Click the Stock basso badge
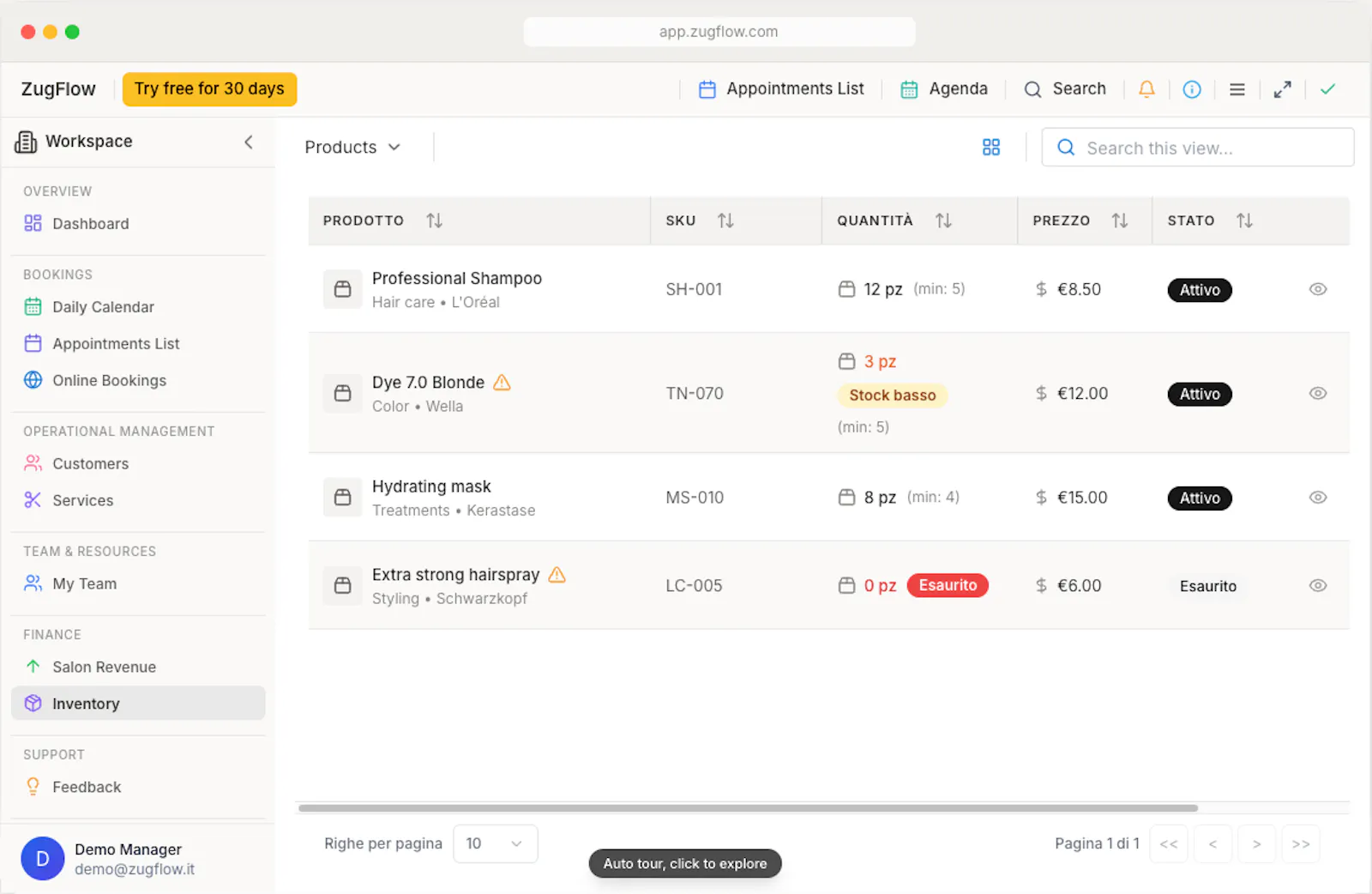Viewport: 1372px width, 894px height. pos(893,396)
